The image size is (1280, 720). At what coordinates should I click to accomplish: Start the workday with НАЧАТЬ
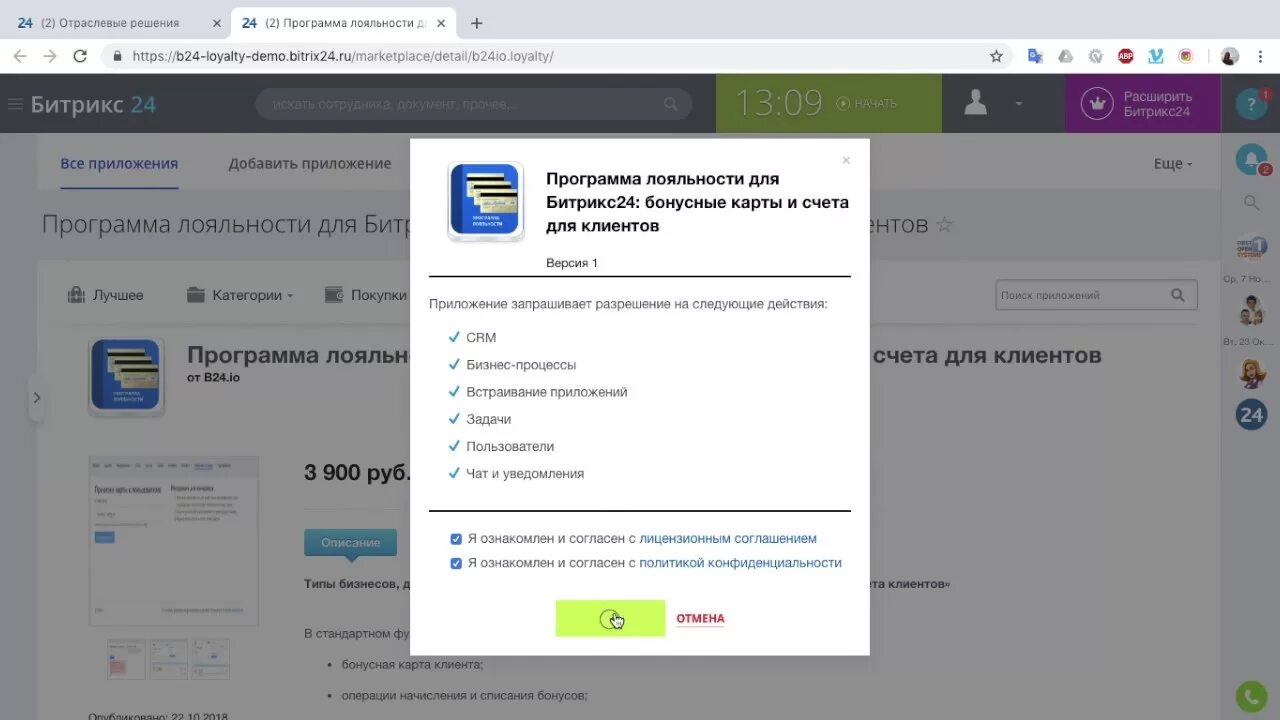click(867, 103)
